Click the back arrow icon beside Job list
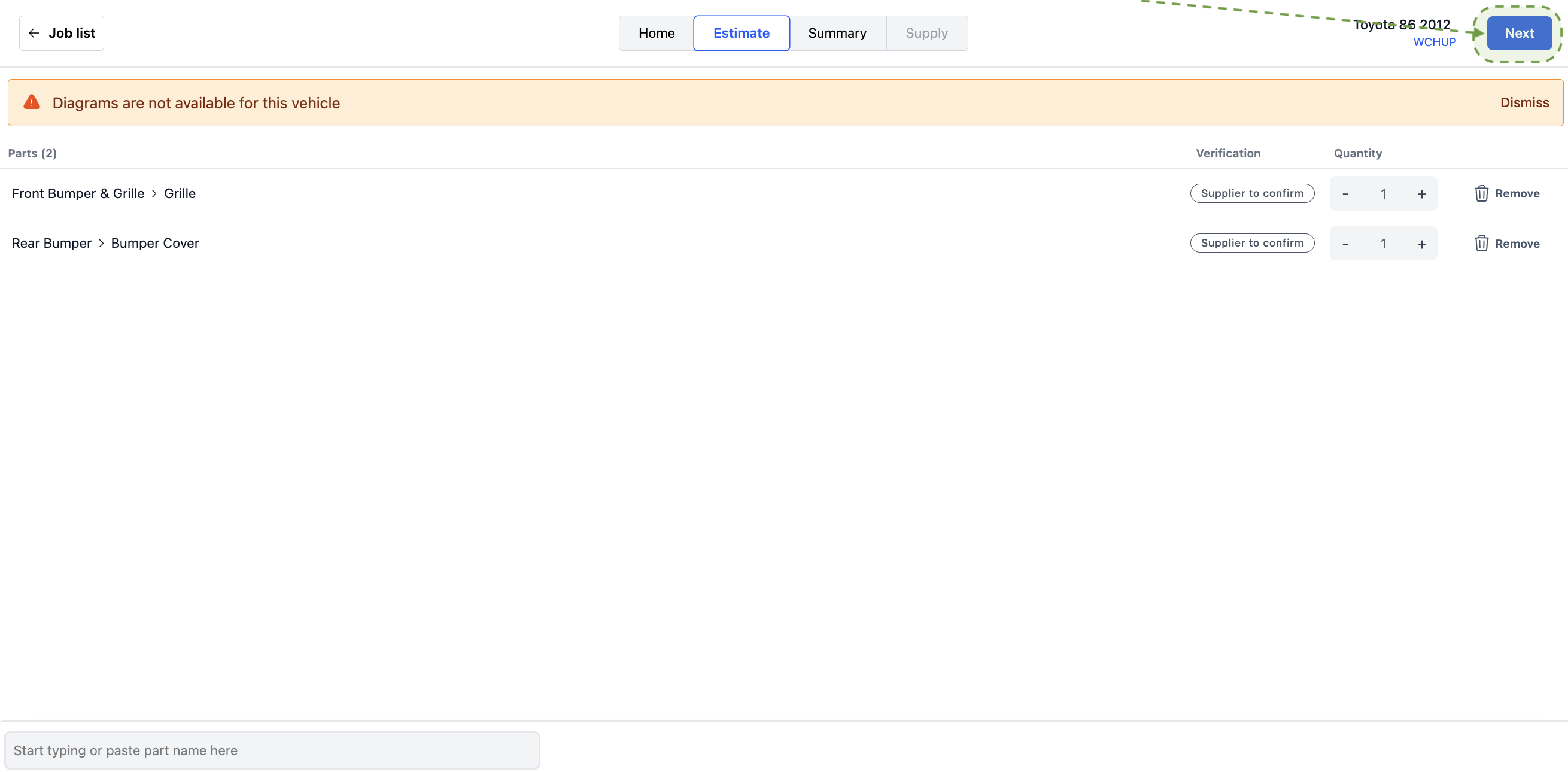This screenshot has height=772, width=1568. [34, 33]
